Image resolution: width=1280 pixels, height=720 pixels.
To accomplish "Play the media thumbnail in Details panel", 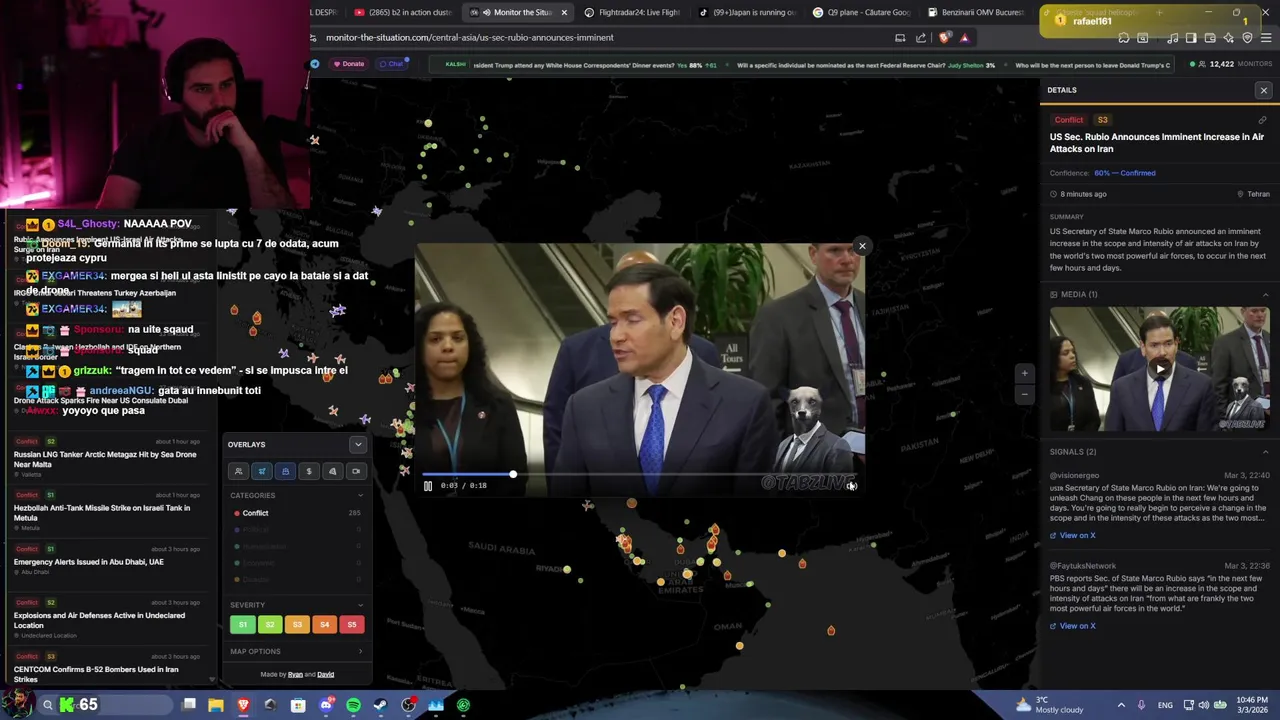I will pyautogui.click(x=1160, y=369).
